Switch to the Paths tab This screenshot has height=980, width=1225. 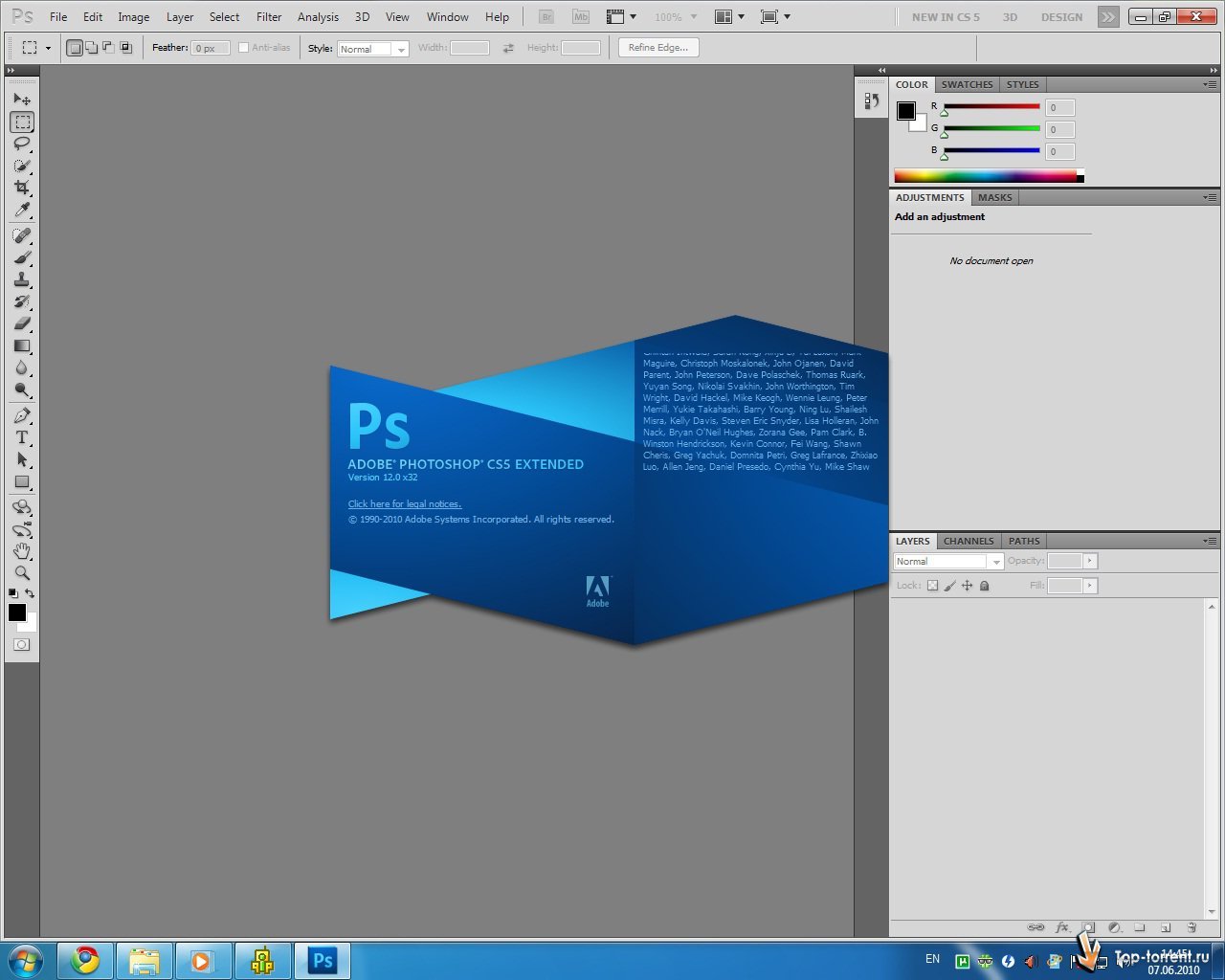pos(1024,541)
